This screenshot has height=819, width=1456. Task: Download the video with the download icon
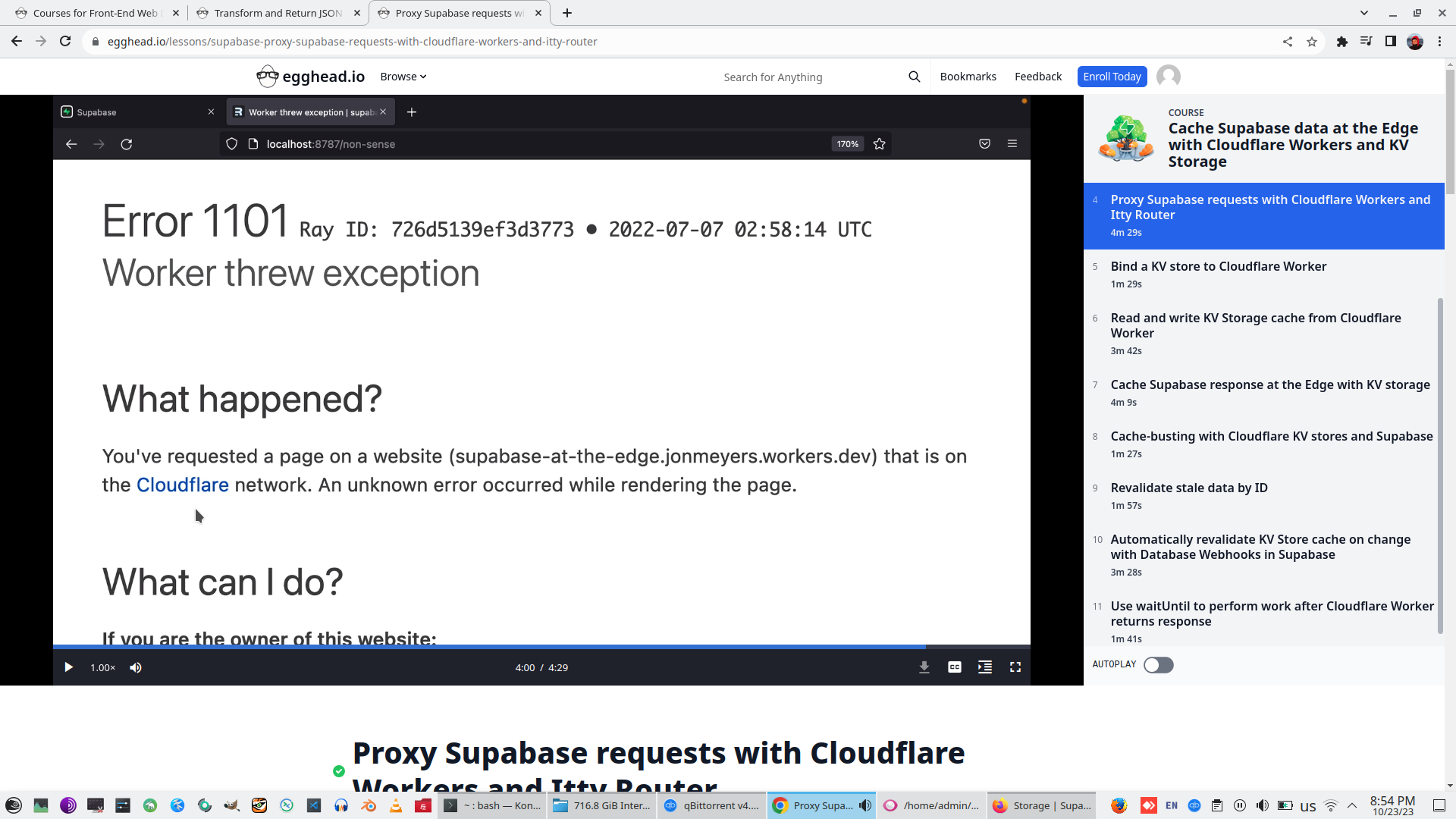[x=924, y=667]
